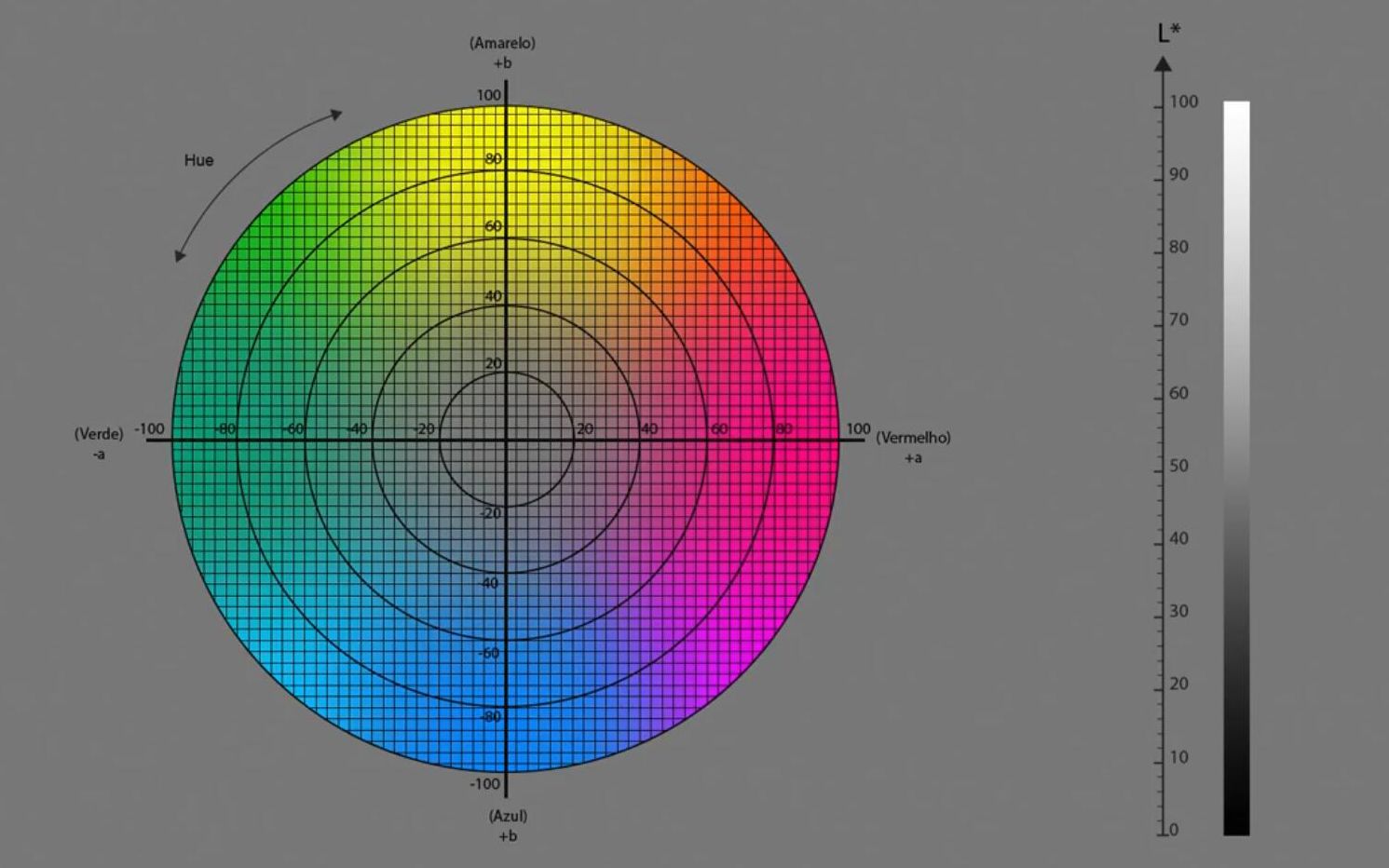Image resolution: width=1389 pixels, height=868 pixels.
Task: Click the "-40" value on the green axis
Action: coord(356,429)
